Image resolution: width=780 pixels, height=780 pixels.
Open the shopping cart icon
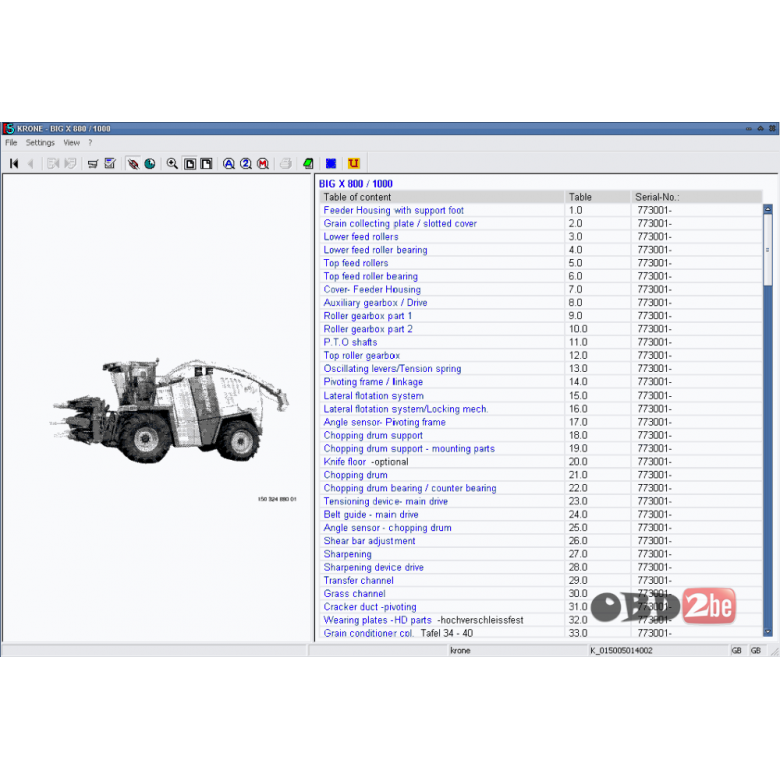coord(93,163)
